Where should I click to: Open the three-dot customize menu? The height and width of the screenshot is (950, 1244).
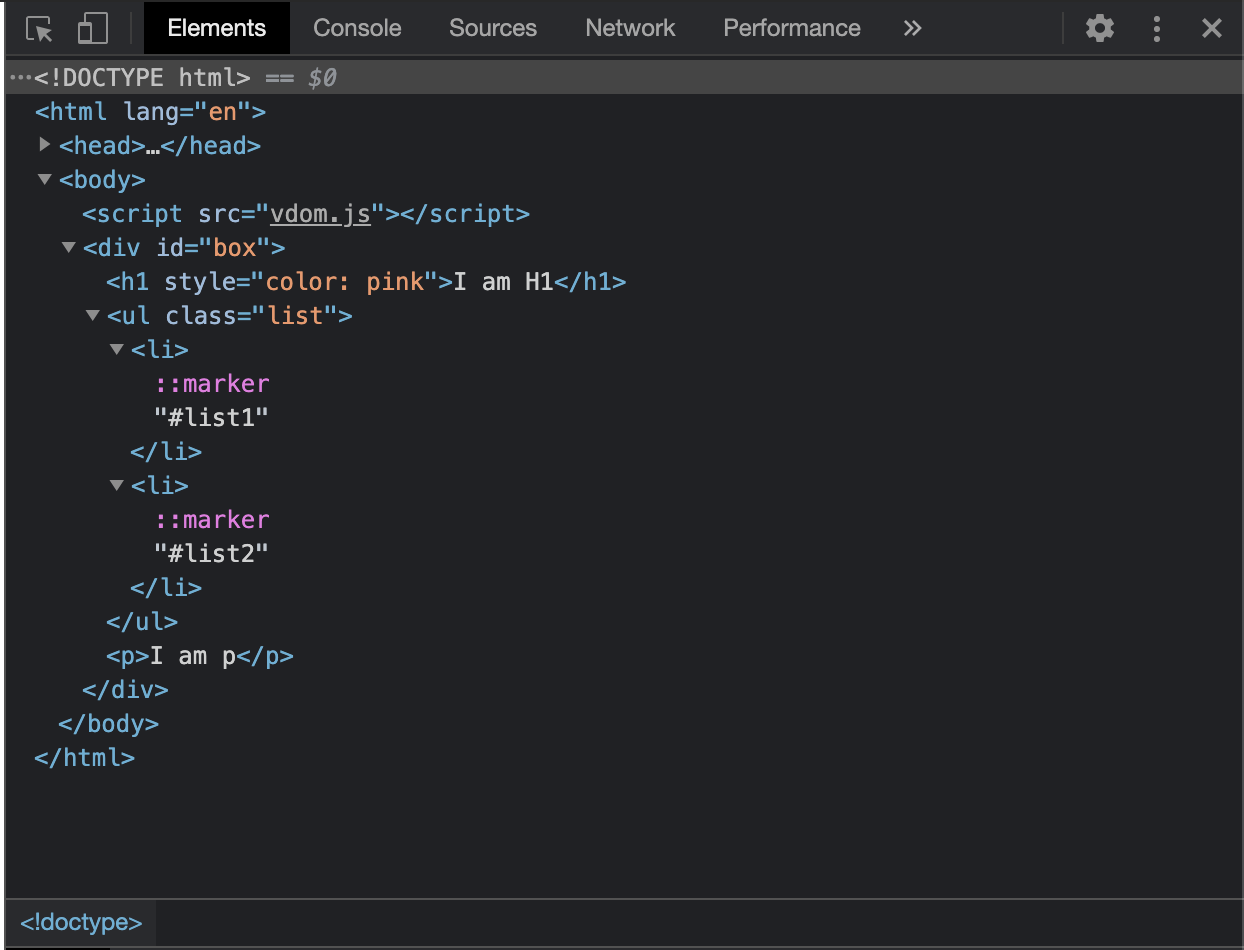1157,28
